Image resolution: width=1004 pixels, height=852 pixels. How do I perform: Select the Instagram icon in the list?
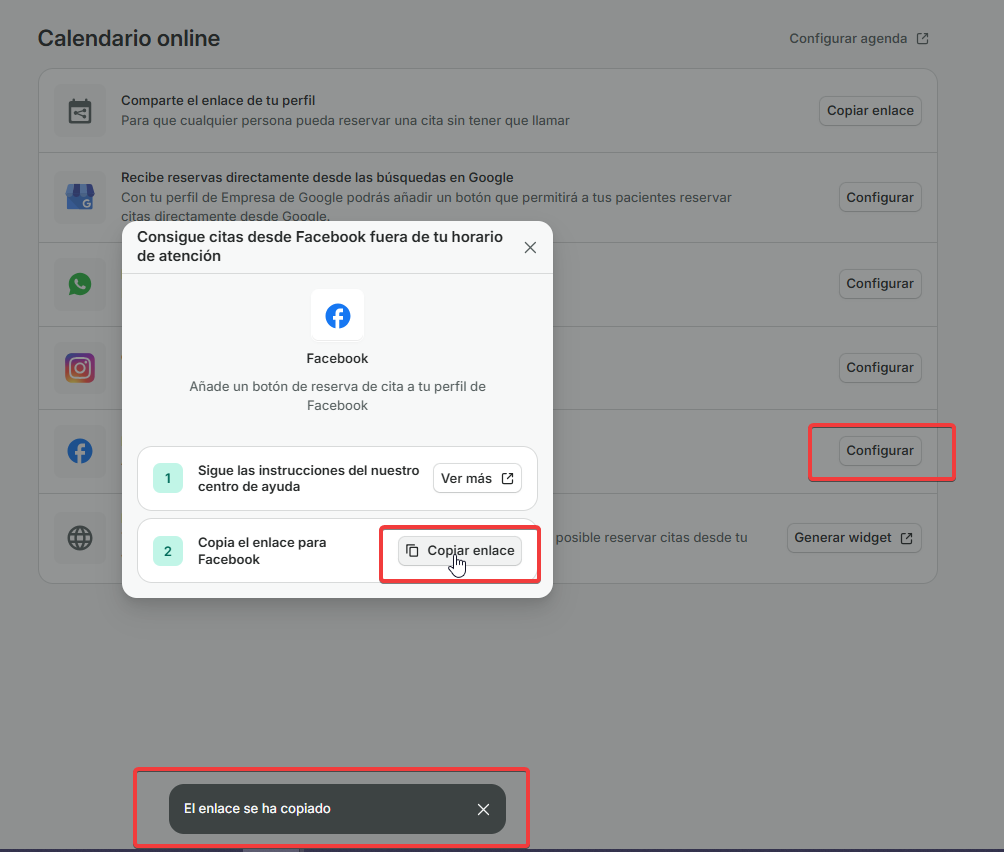(80, 367)
